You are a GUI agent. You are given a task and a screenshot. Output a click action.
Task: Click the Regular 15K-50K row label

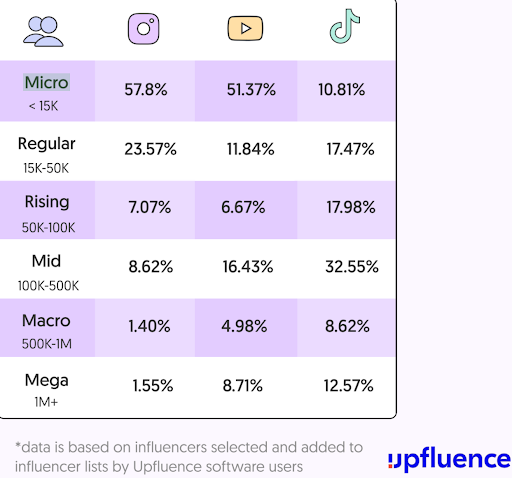(46, 155)
